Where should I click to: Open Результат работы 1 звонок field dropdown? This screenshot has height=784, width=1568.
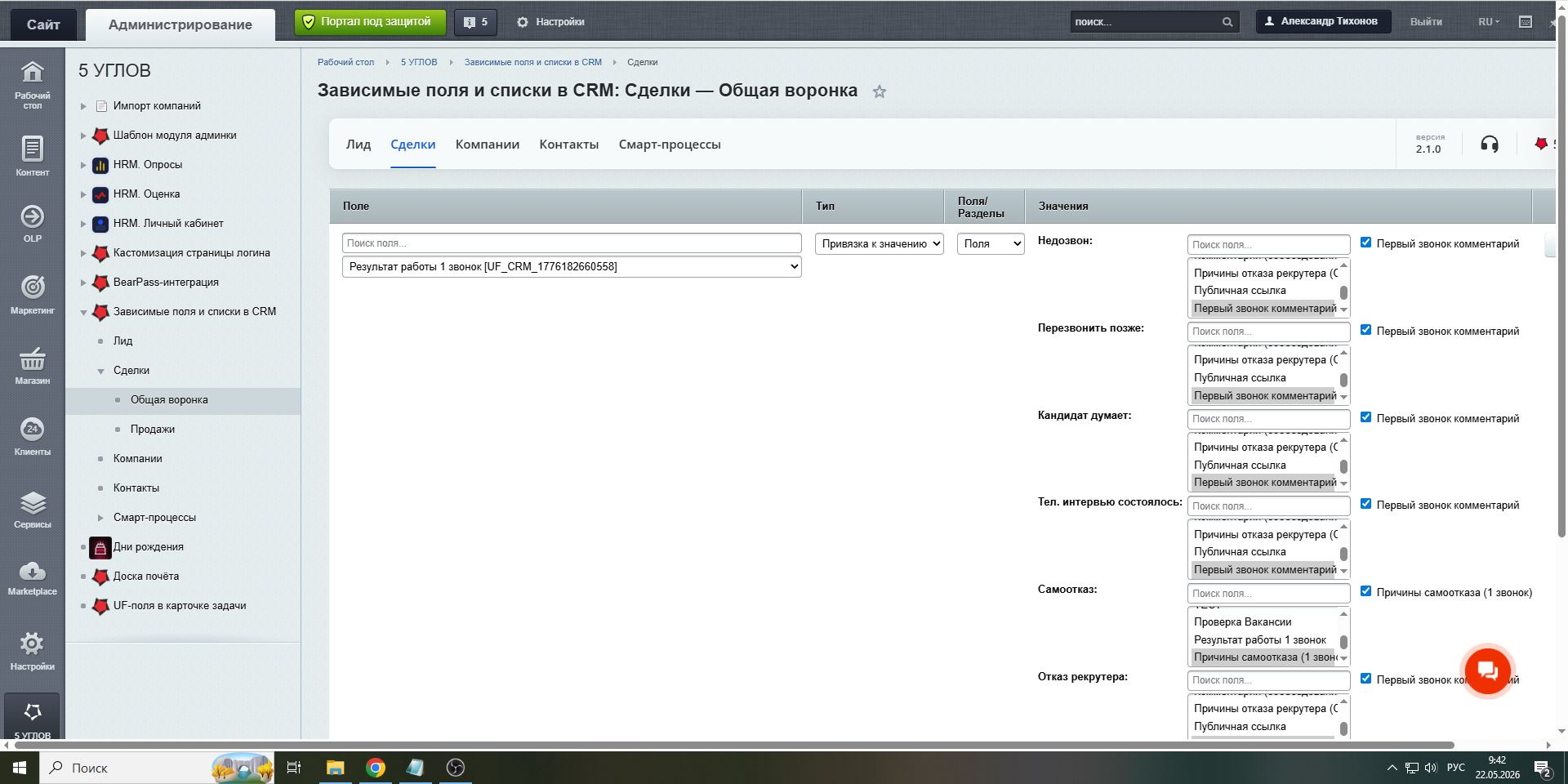tap(572, 266)
